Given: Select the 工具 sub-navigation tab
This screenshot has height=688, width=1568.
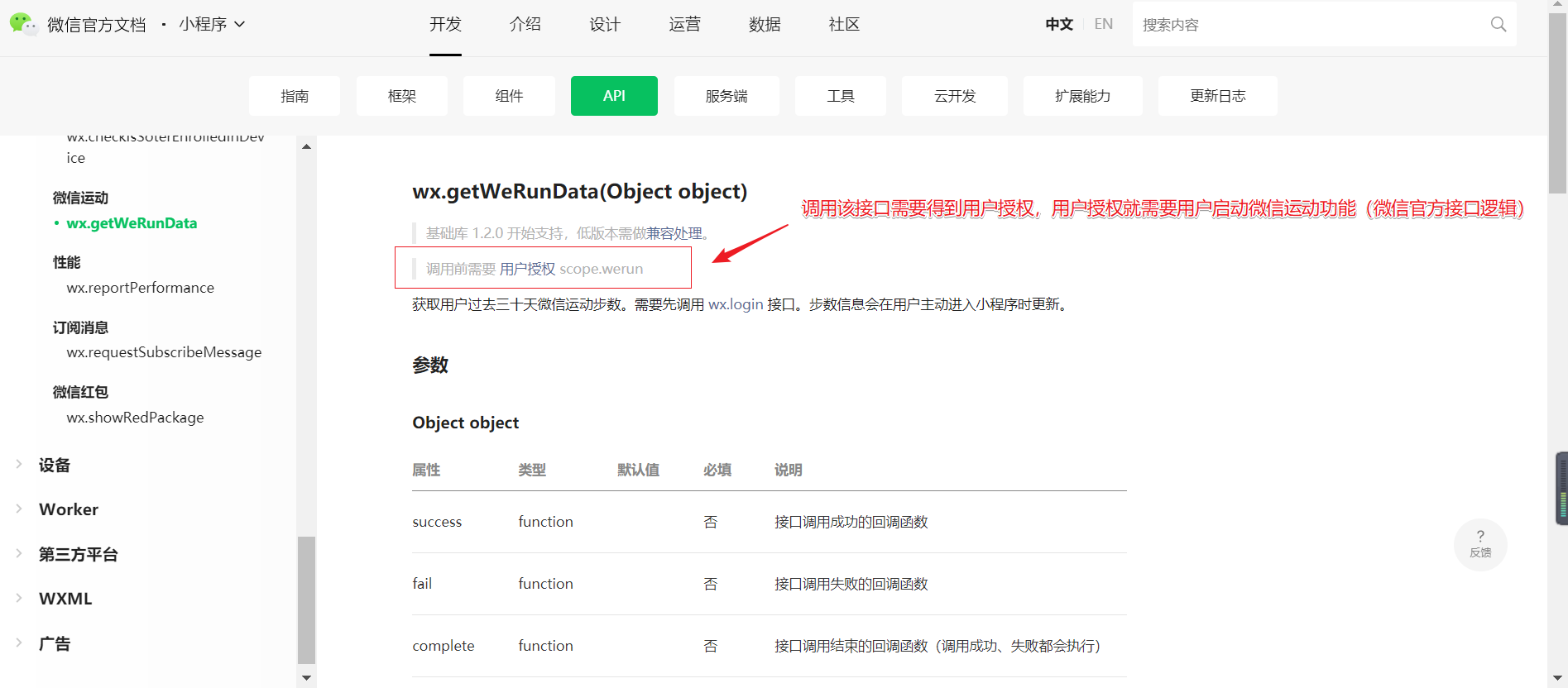Looking at the screenshot, I should pos(841,96).
